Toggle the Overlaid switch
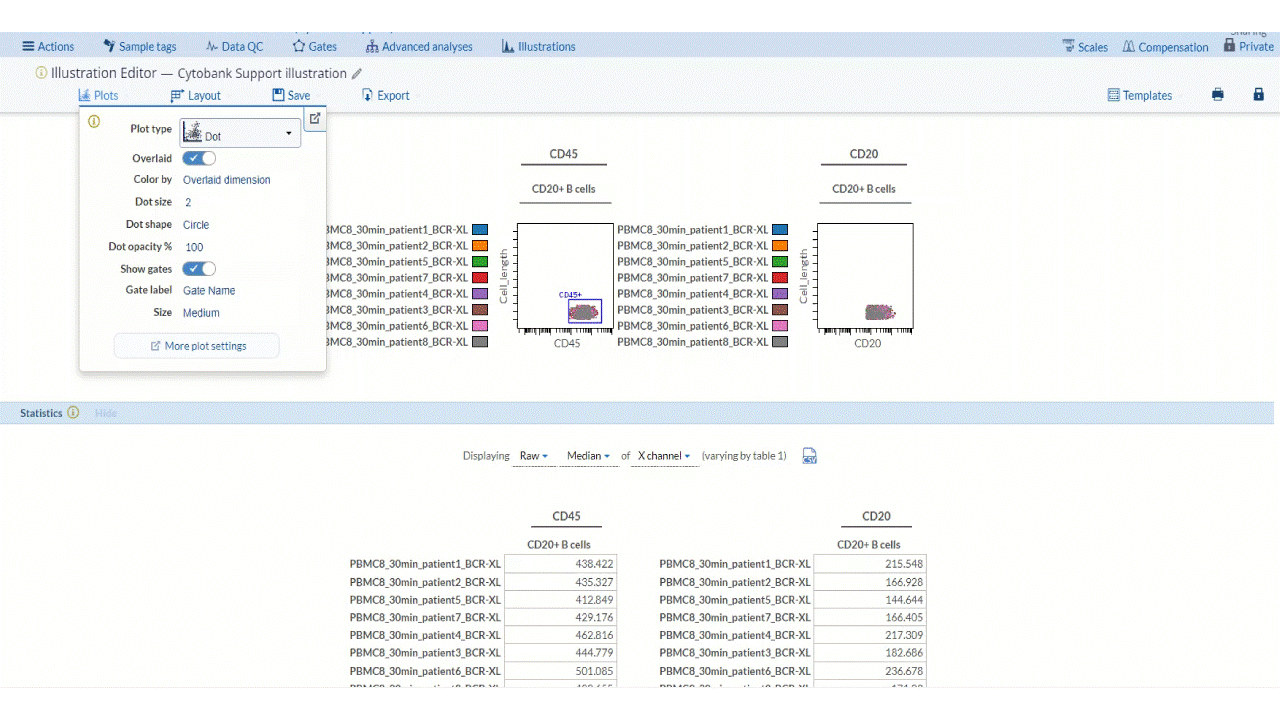The height and width of the screenshot is (720, 1280). pos(199,158)
